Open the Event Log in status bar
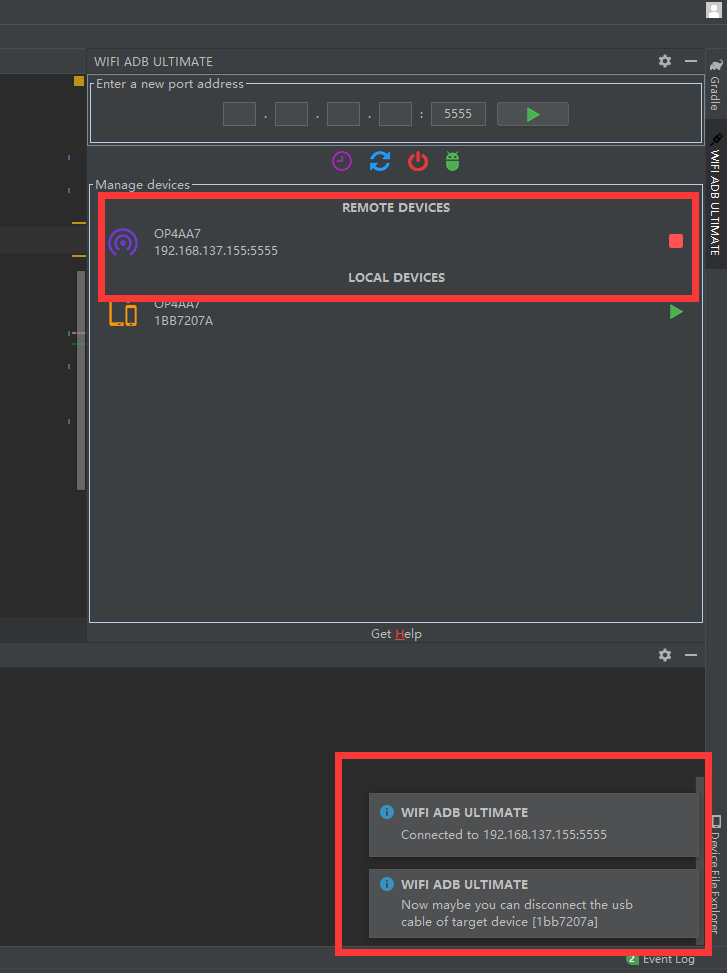The width and height of the screenshot is (727, 973). coord(661,959)
